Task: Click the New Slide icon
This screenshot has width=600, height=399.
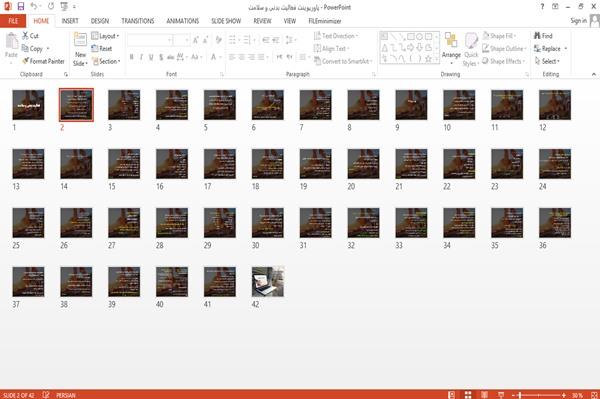Action: [x=80, y=40]
